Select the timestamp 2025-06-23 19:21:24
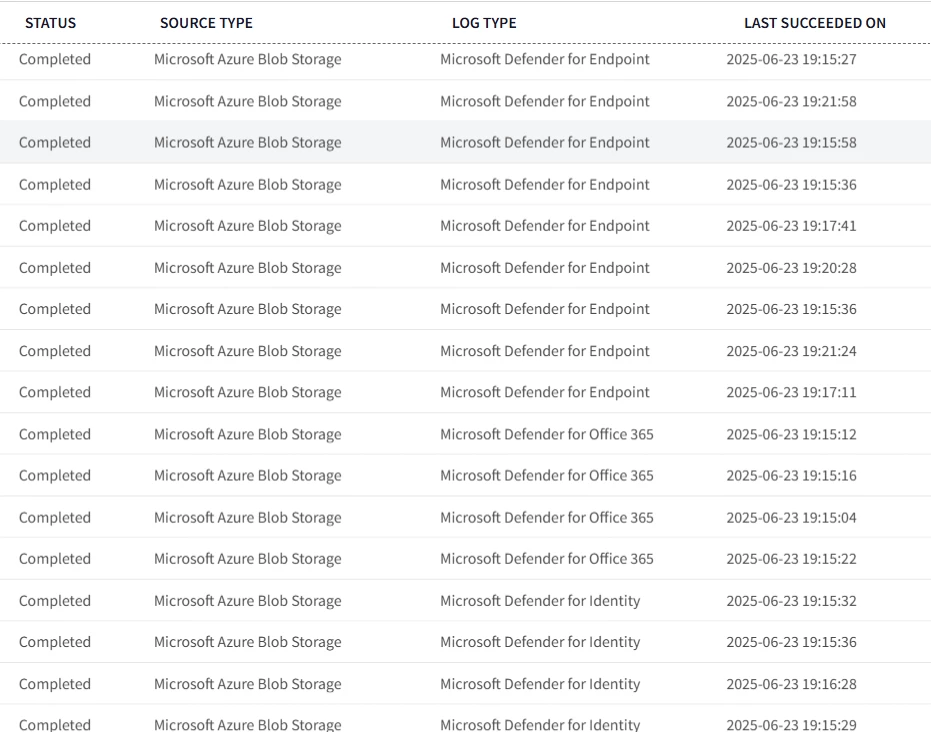 [791, 351]
